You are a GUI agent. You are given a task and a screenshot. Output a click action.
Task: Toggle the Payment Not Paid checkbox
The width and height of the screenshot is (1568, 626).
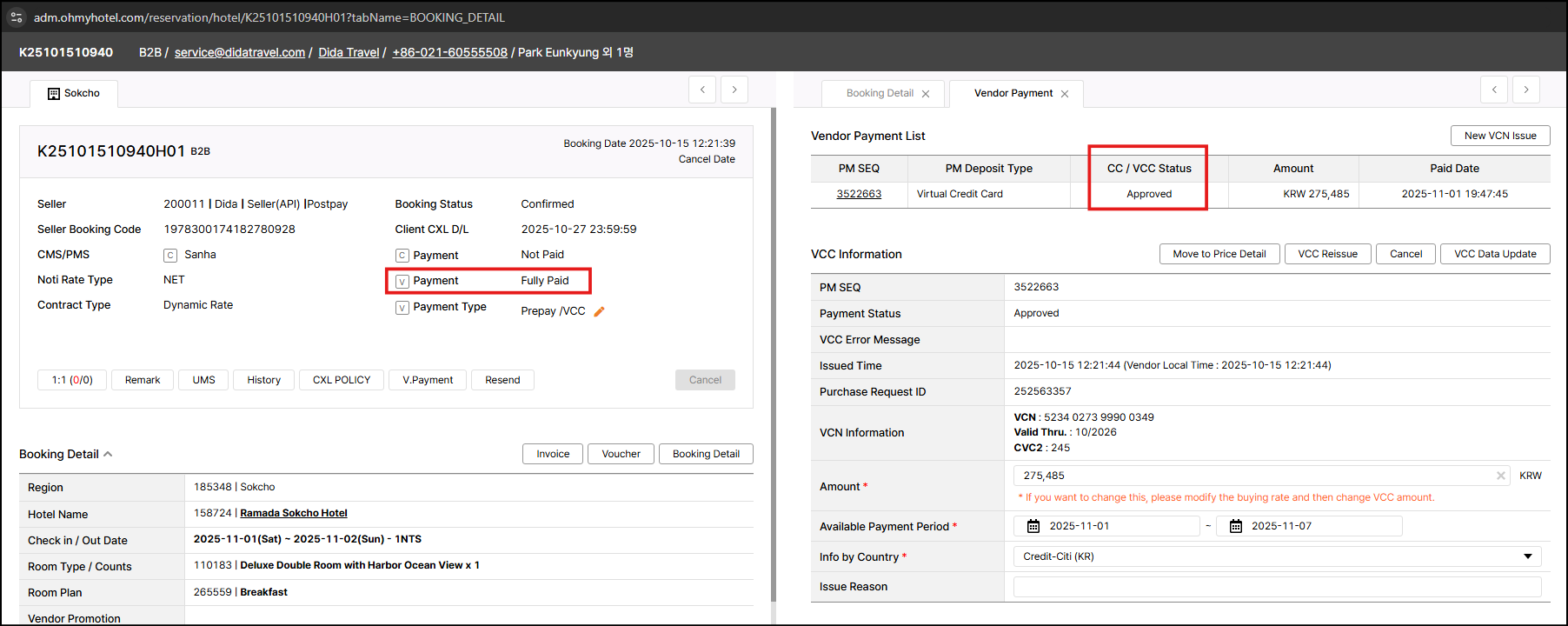coord(402,256)
